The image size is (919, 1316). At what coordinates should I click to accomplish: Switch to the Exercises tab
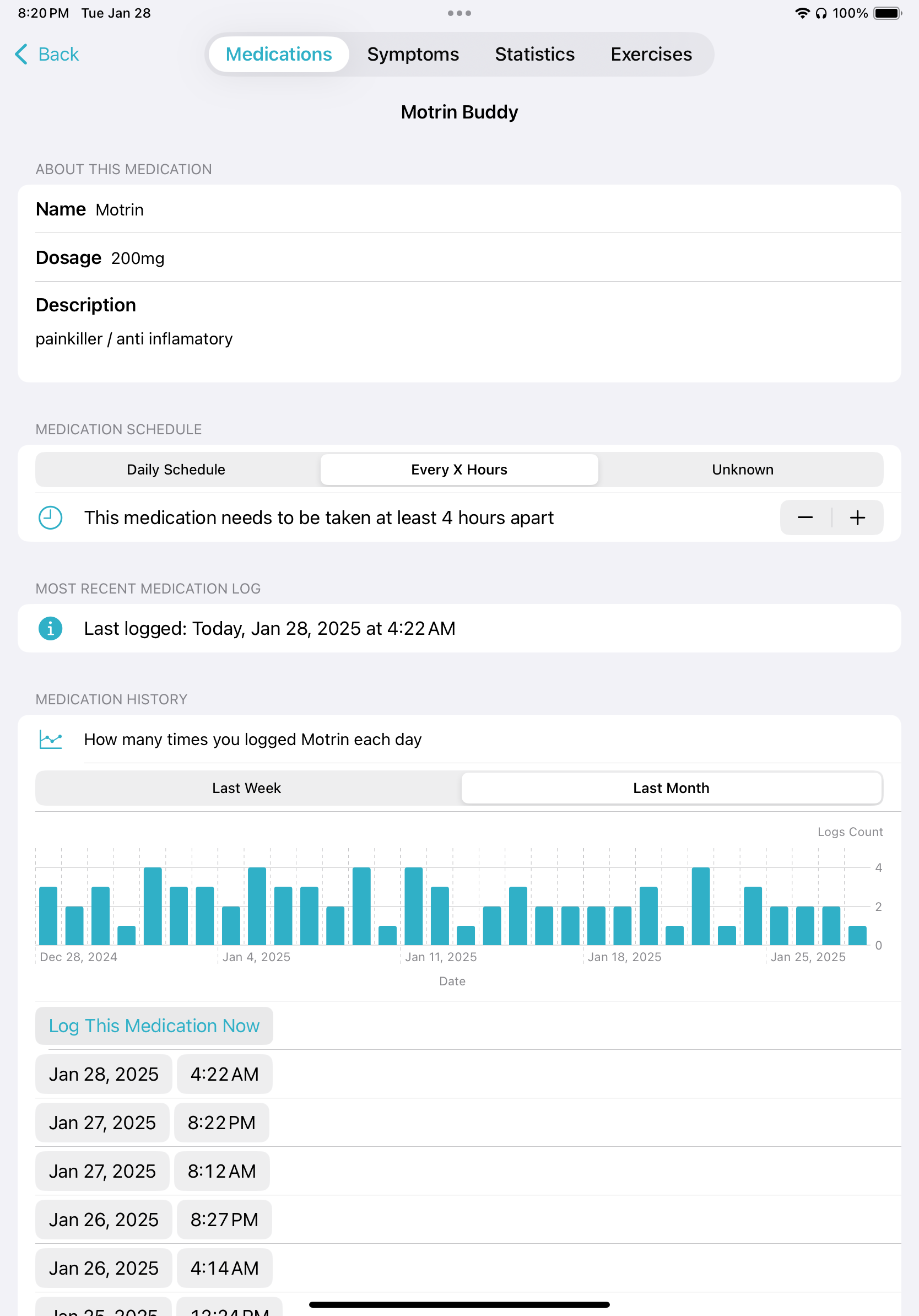[x=651, y=55]
